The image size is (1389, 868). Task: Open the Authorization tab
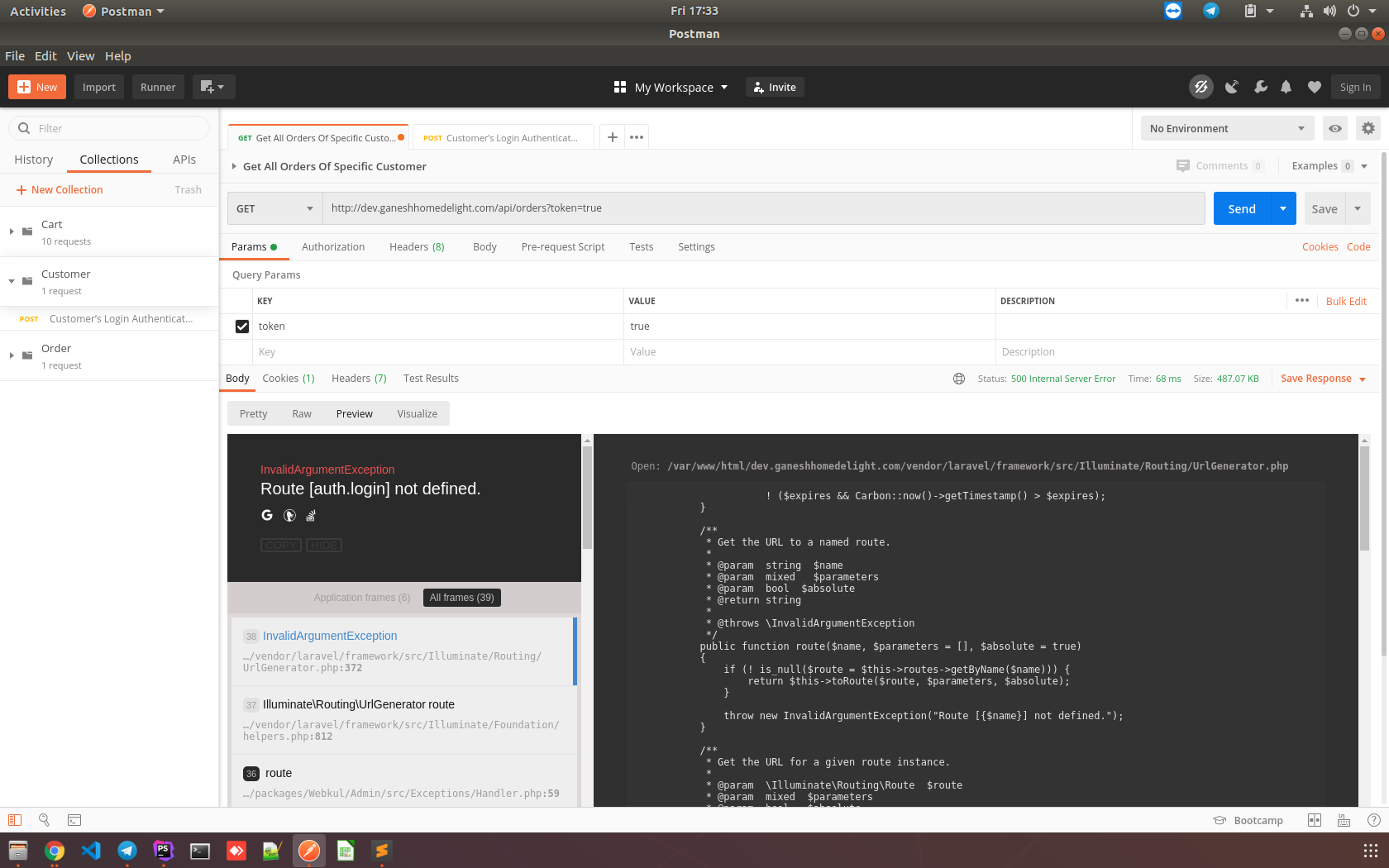pos(333,247)
